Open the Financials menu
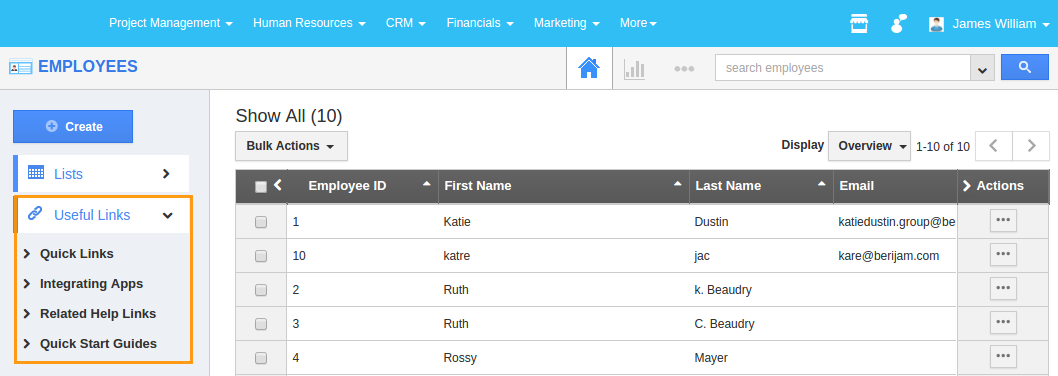1058x376 pixels. pyautogui.click(x=480, y=23)
